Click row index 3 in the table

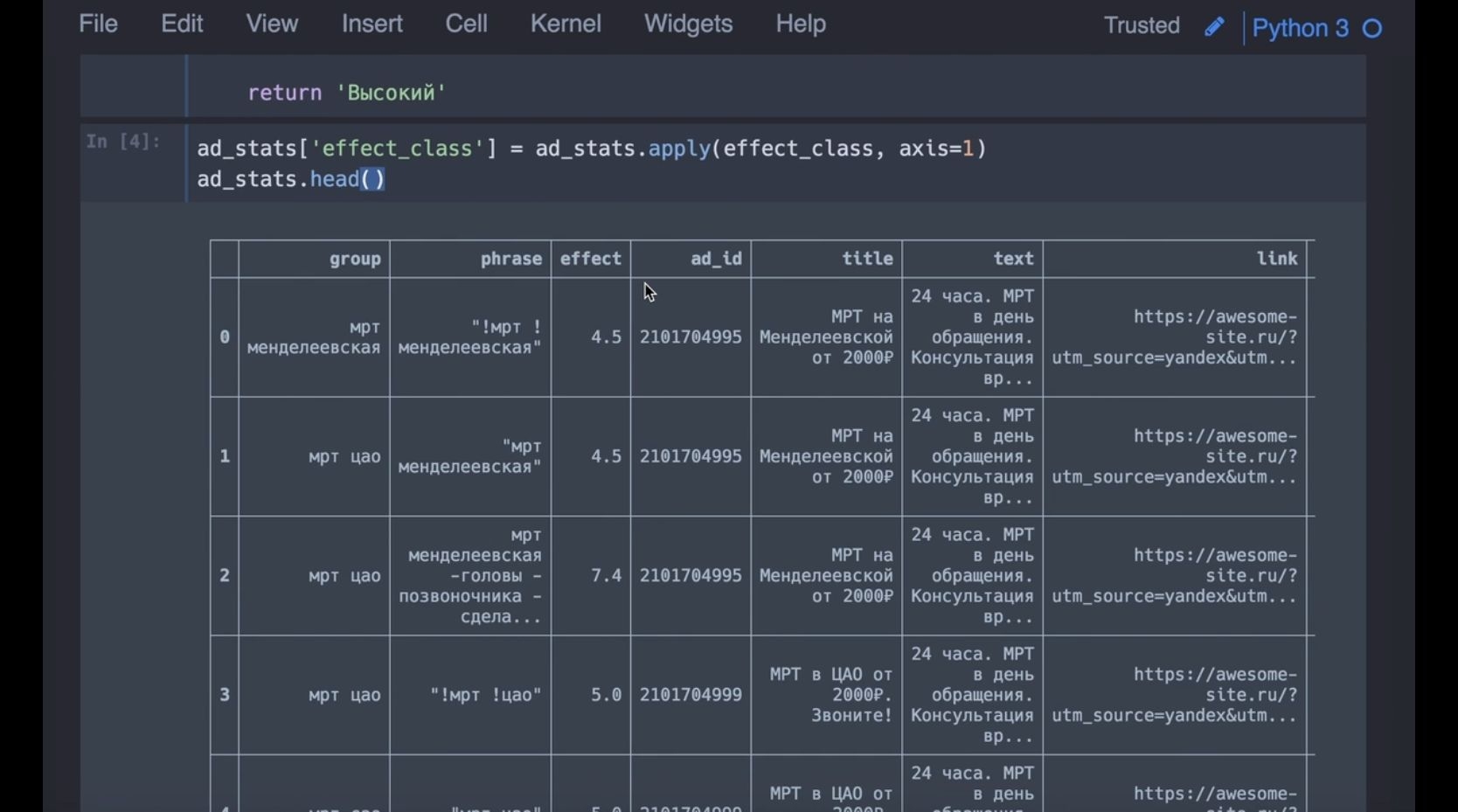(x=225, y=695)
